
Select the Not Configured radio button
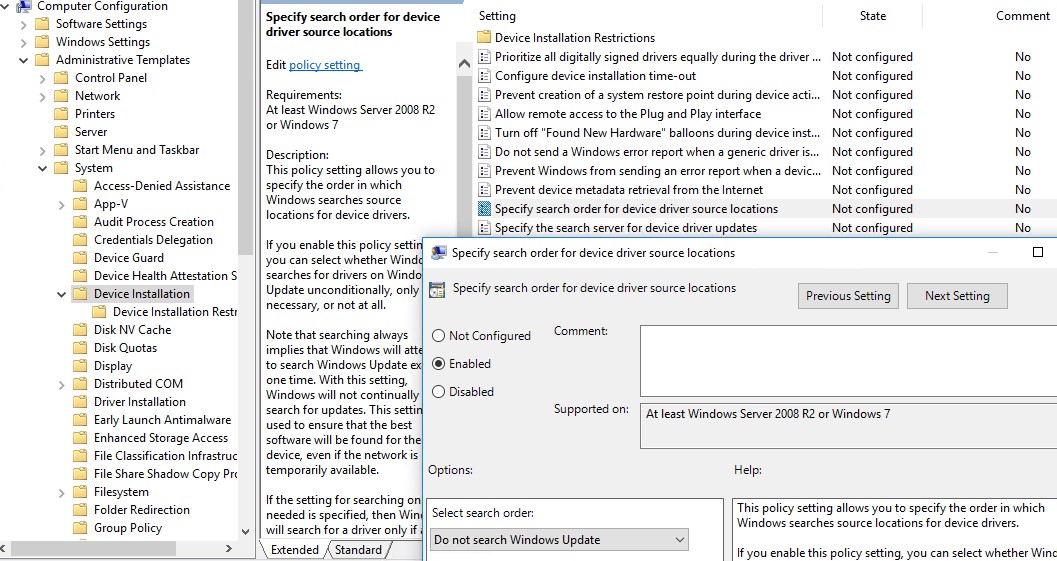point(438,336)
